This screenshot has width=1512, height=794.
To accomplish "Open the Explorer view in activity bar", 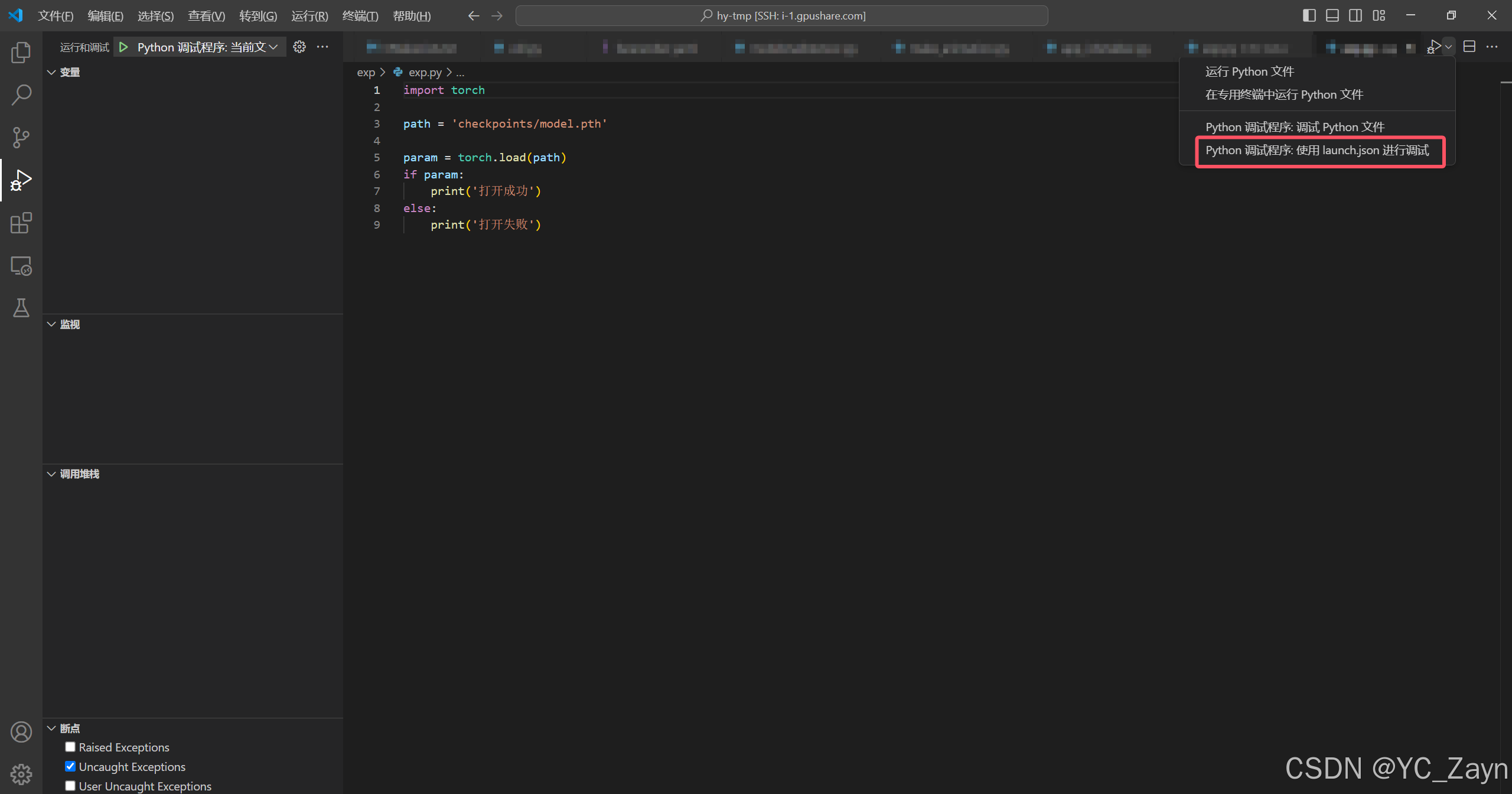I will pyautogui.click(x=21, y=53).
